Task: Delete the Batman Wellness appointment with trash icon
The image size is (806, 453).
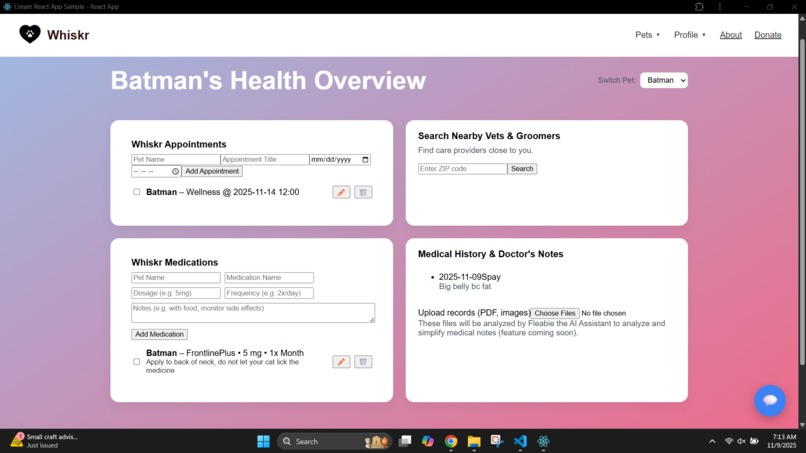Action: [363, 192]
